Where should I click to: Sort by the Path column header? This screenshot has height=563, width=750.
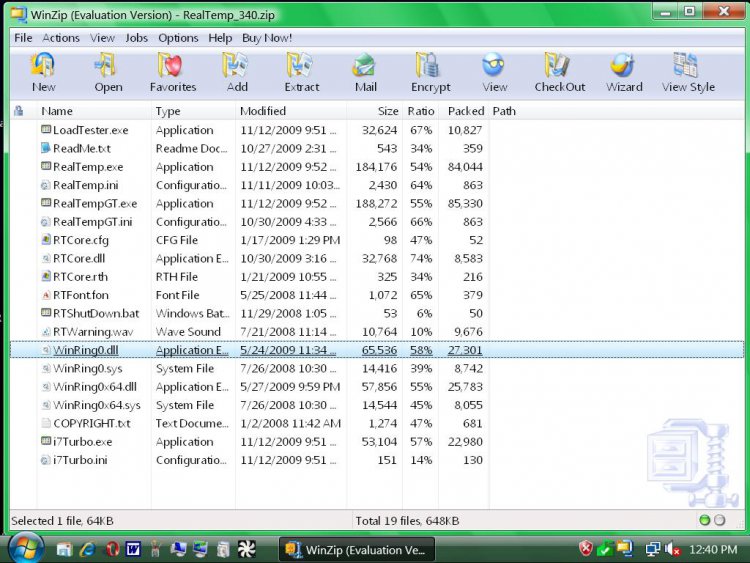point(504,111)
